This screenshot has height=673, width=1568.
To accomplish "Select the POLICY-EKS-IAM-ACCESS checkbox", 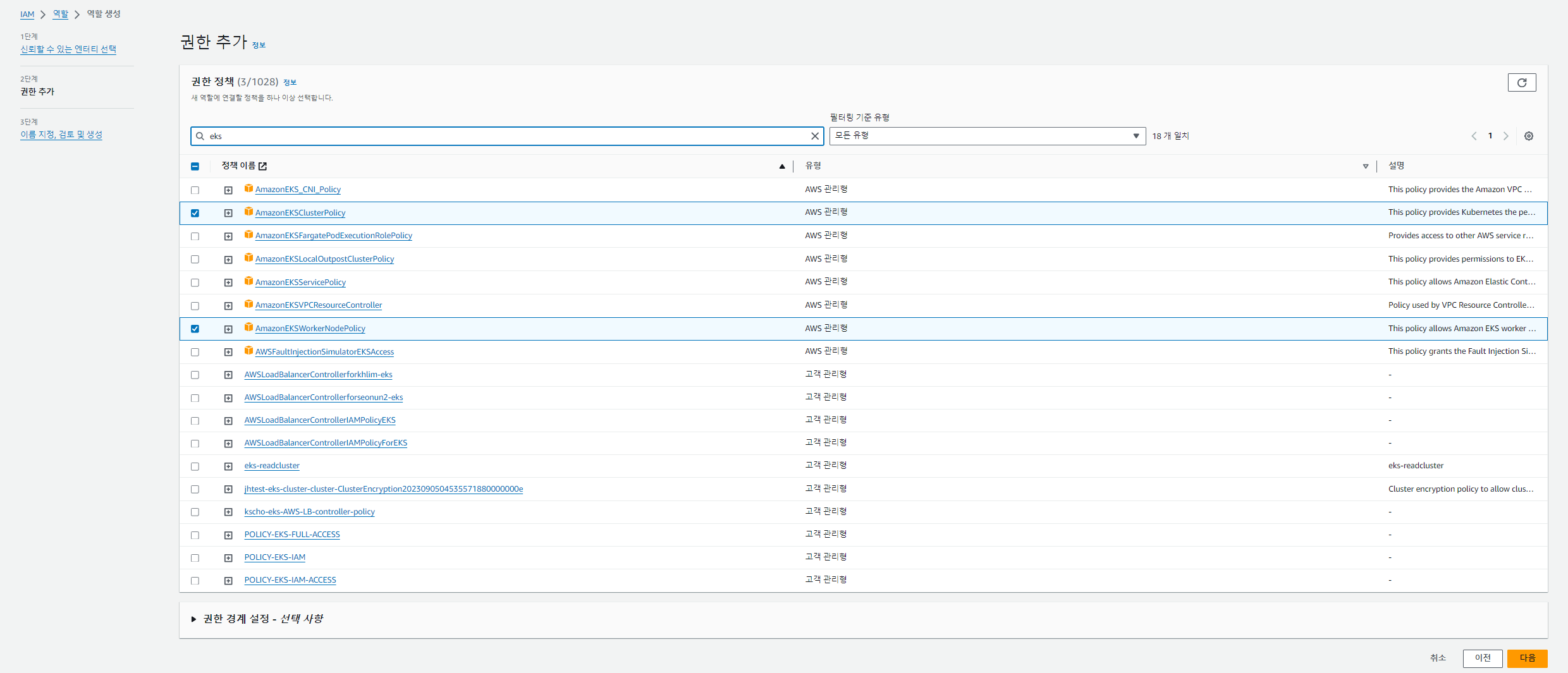I will coord(195,581).
